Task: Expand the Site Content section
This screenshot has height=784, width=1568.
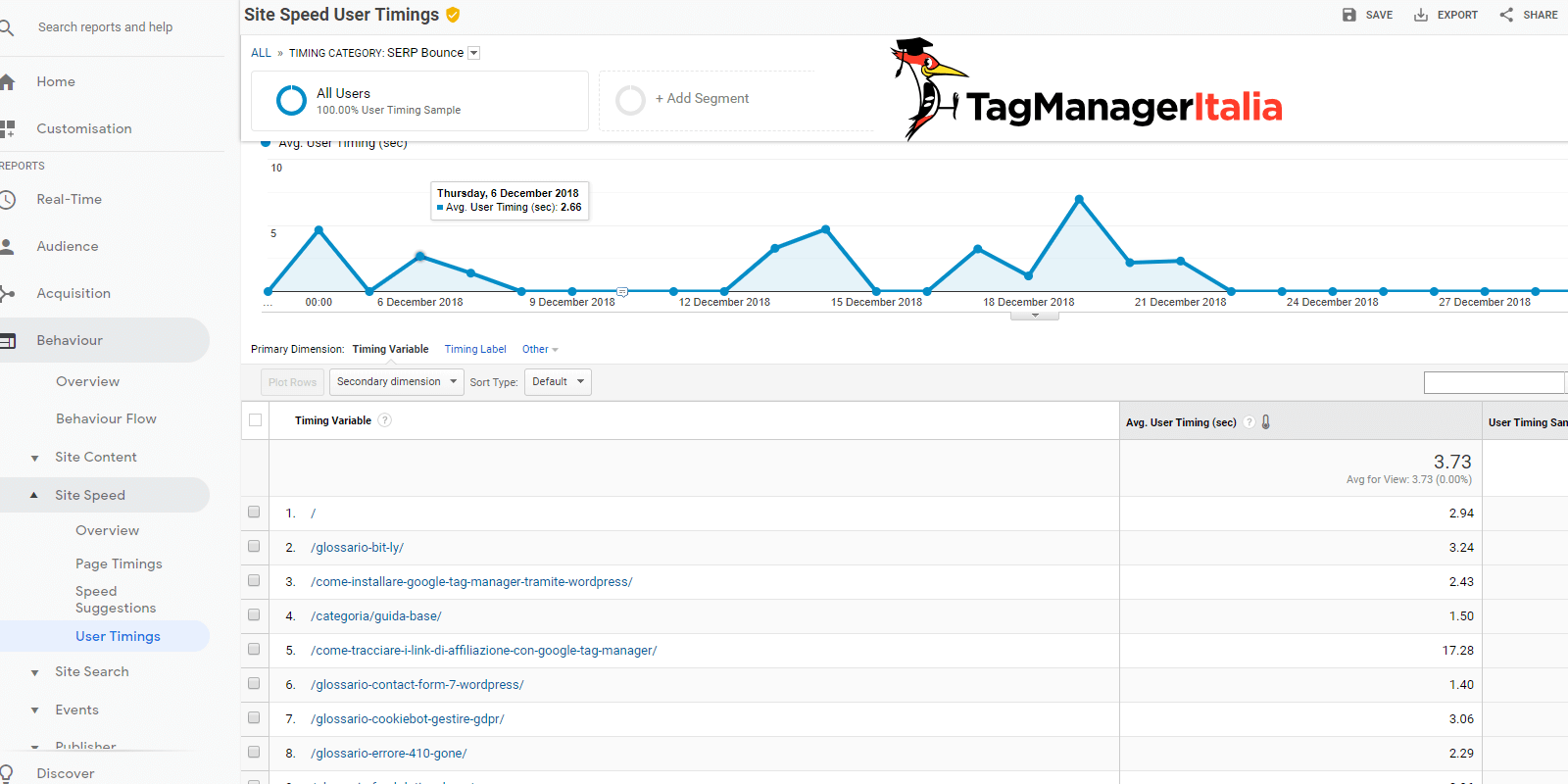Action: point(35,458)
